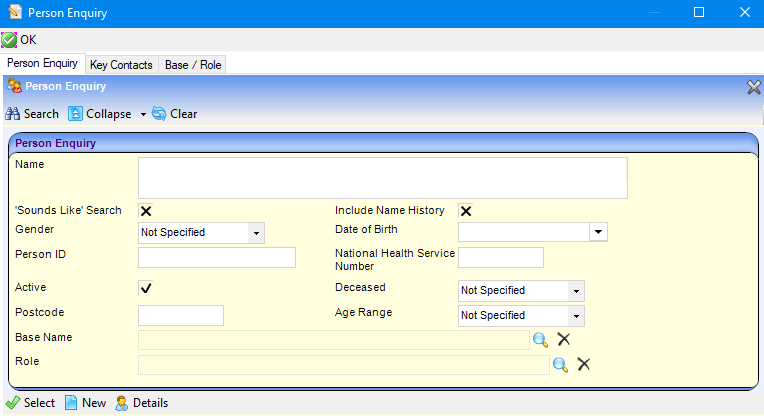Toggle the 'Sounds Like' Search checkbox
The image size is (764, 416).
pos(146,211)
